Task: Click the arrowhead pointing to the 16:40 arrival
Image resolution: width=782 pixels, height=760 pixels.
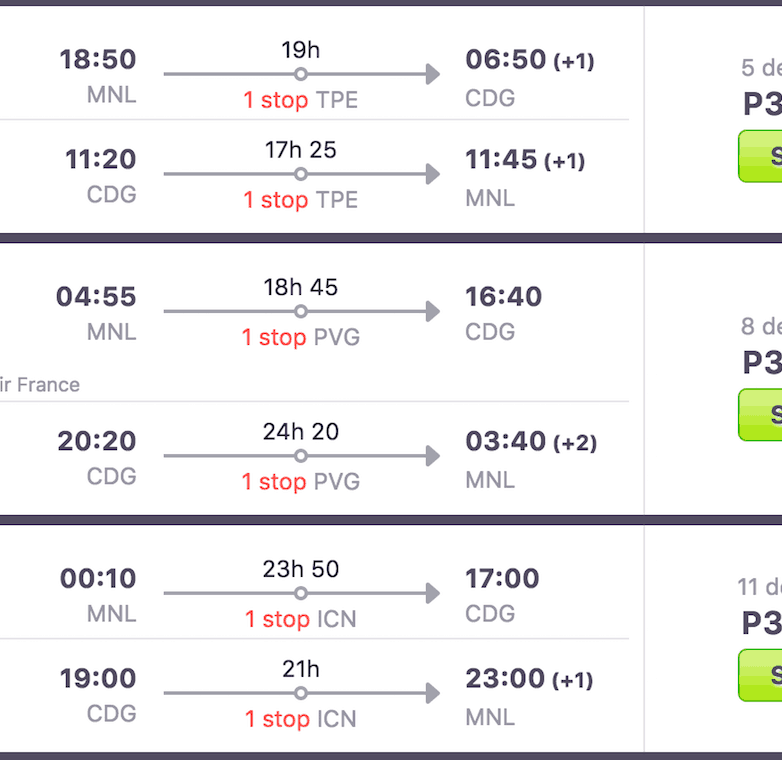Action: pos(431,312)
